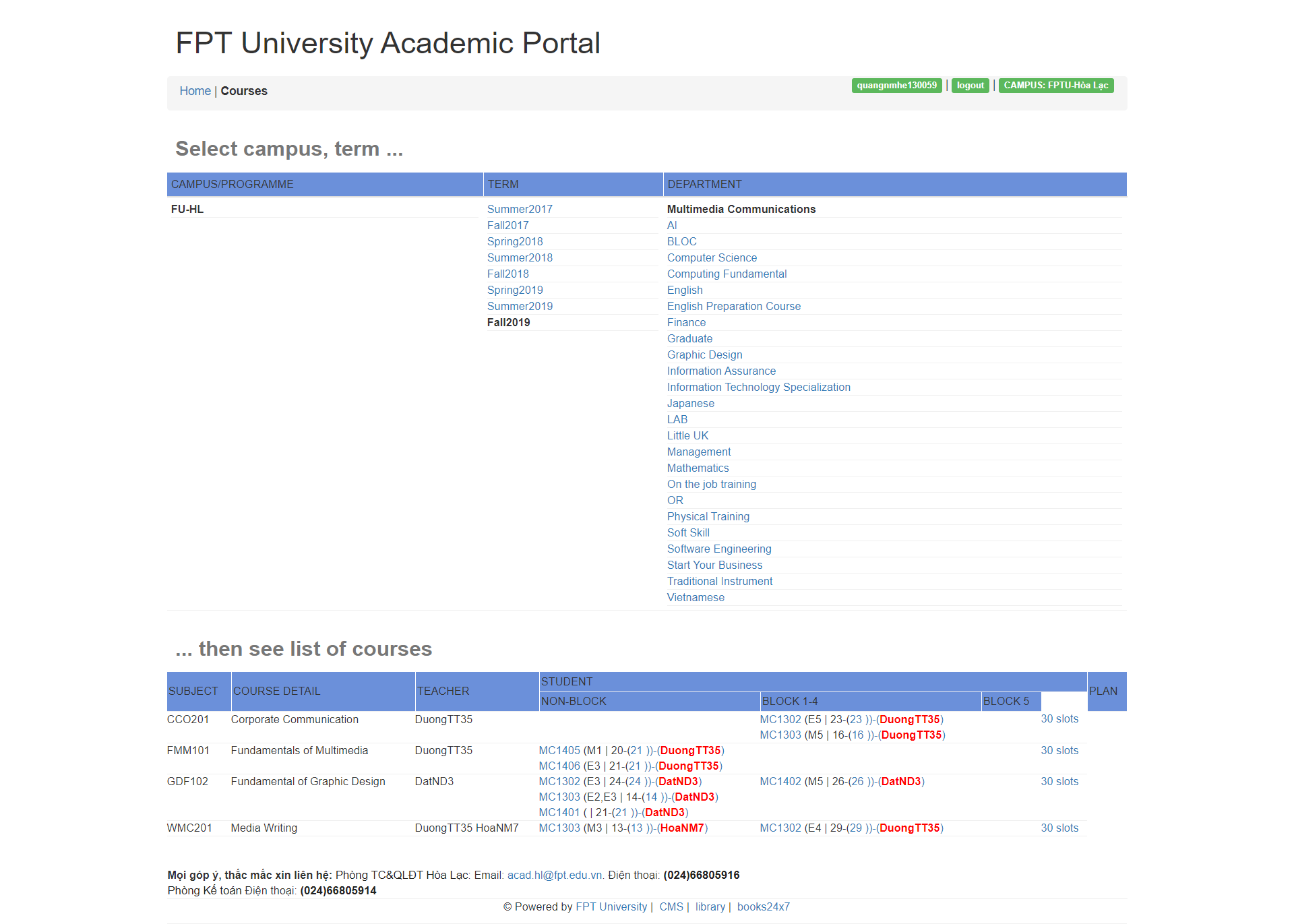
Task: Open the CAMPUS: FPTU-Hòa Lạc badge
Action: 1055,85
